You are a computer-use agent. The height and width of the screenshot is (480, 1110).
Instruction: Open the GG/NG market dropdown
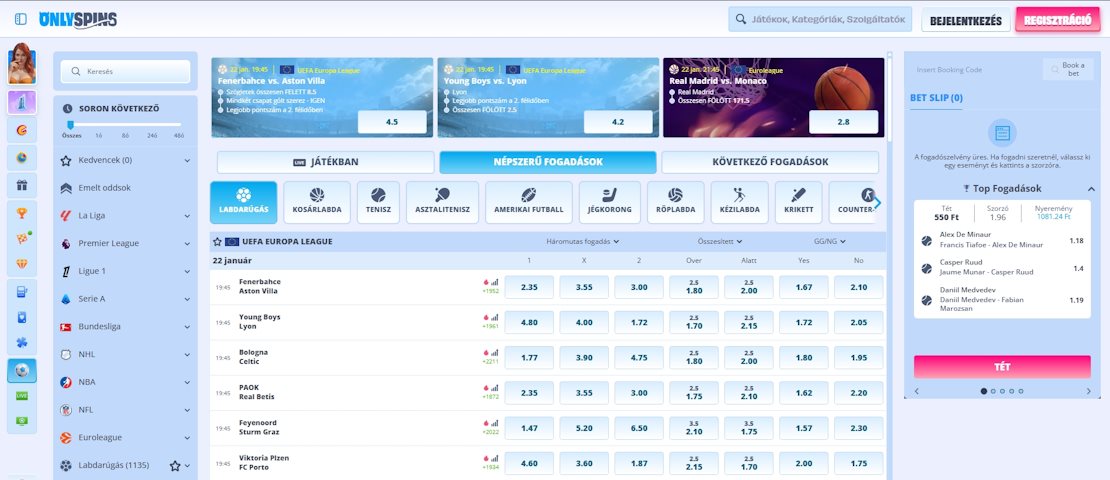click(x=830, y=241)
